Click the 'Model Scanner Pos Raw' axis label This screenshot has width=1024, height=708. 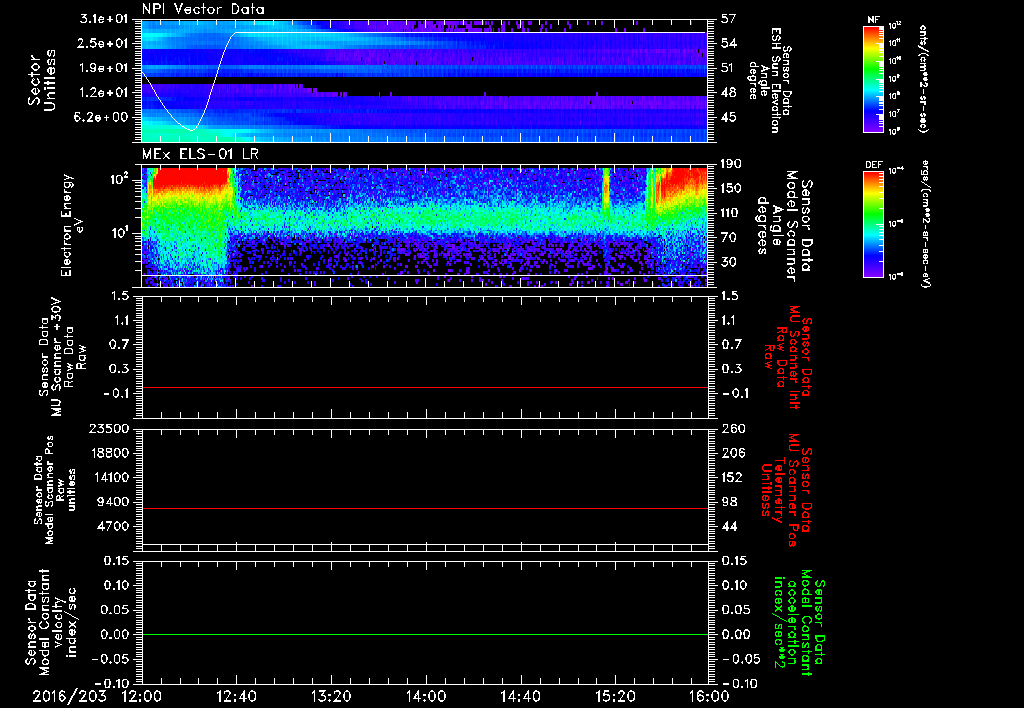[55, 491]
